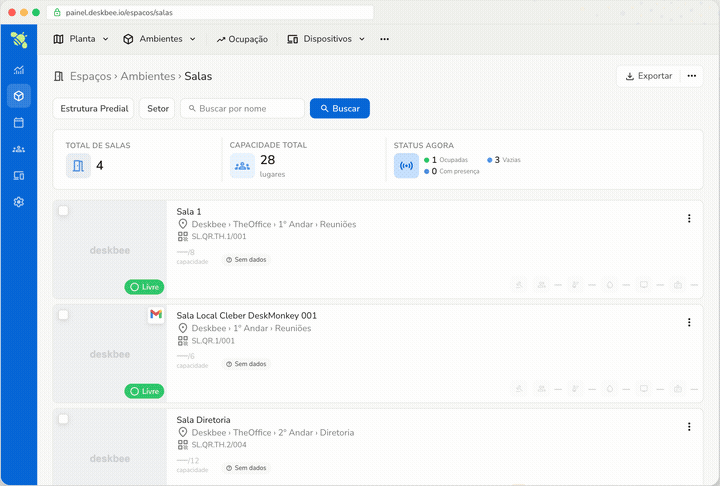Click the presence sensor icon under Status Agora

point(406,166)
